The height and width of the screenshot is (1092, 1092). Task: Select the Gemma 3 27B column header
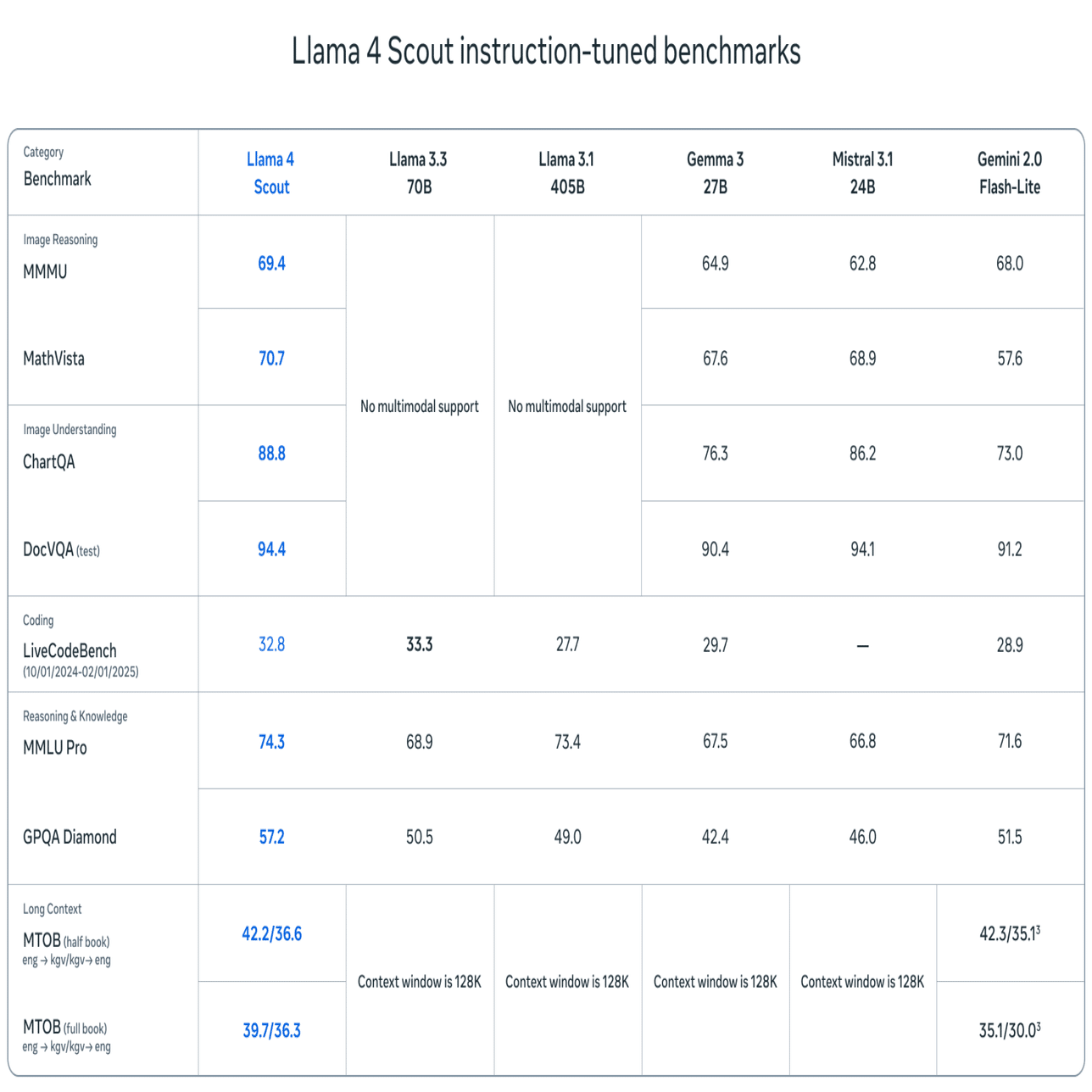(x=715, y=173)
